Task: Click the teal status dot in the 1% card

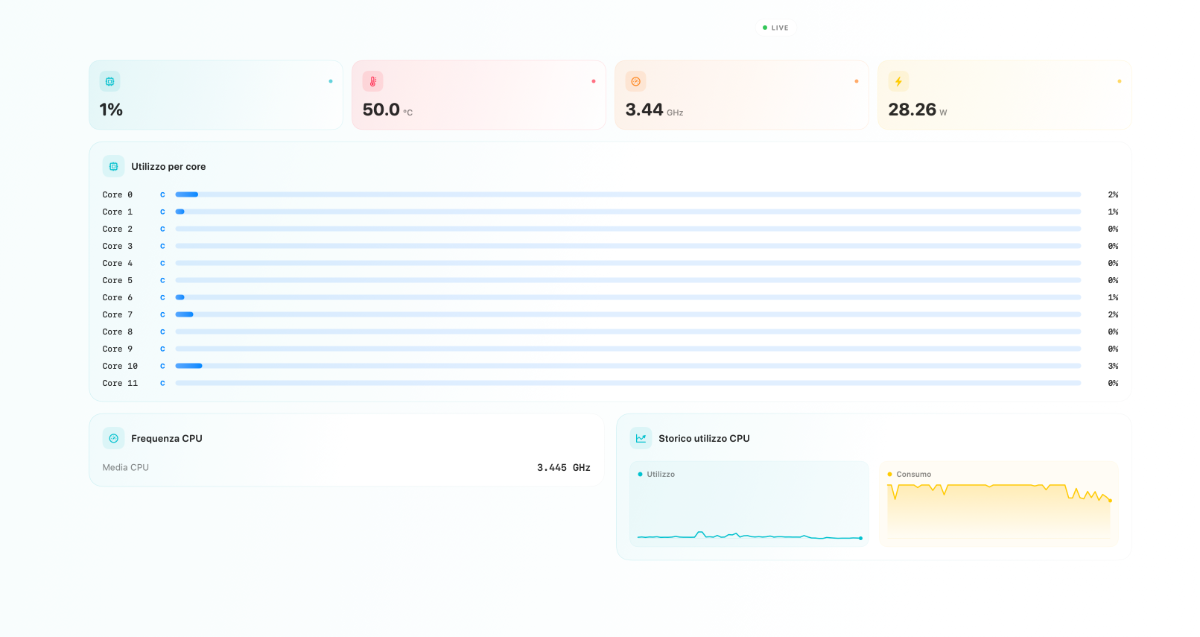Action: coord(331,81)
